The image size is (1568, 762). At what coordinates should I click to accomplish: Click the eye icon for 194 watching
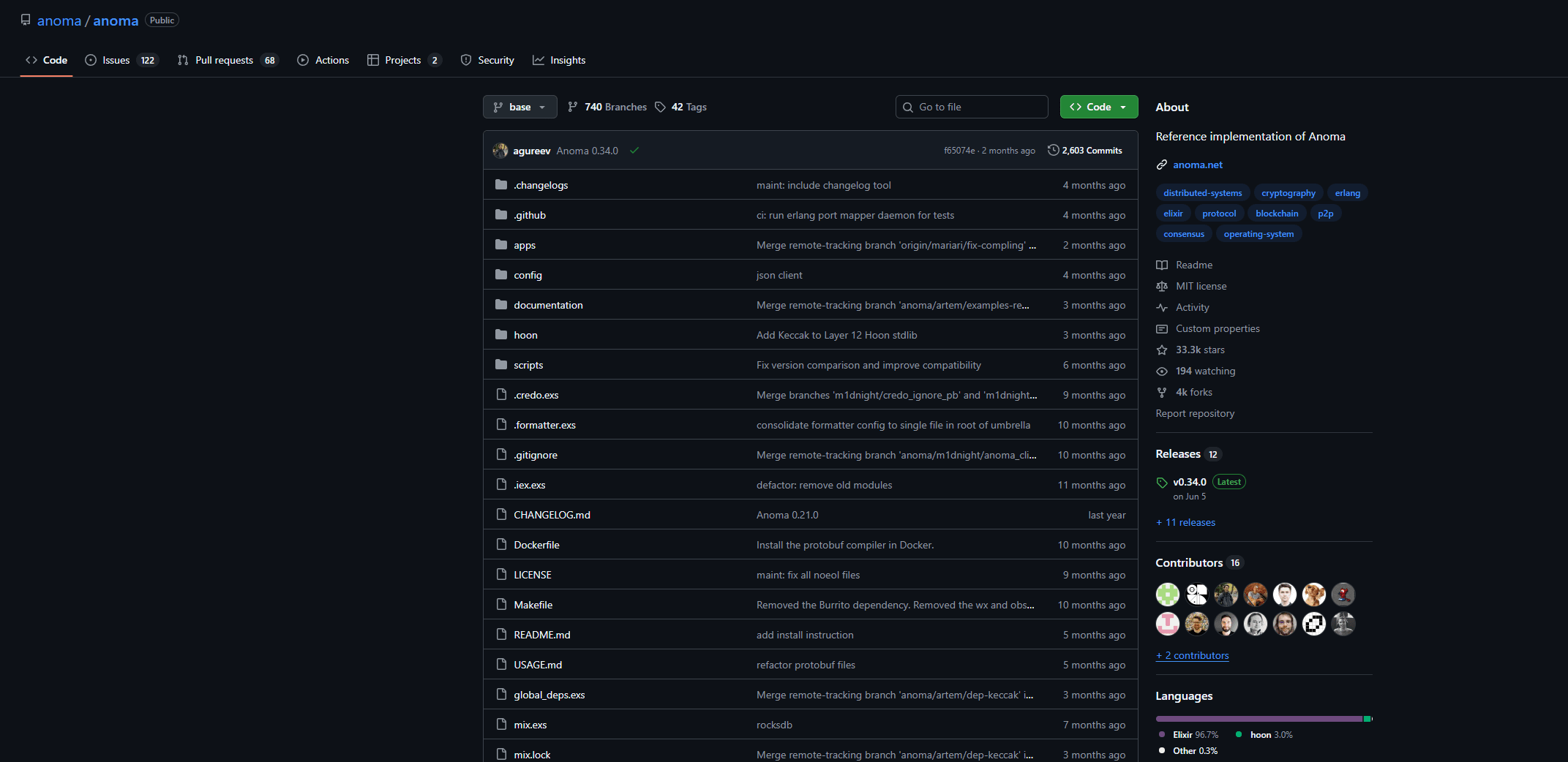click(1161, 371)
